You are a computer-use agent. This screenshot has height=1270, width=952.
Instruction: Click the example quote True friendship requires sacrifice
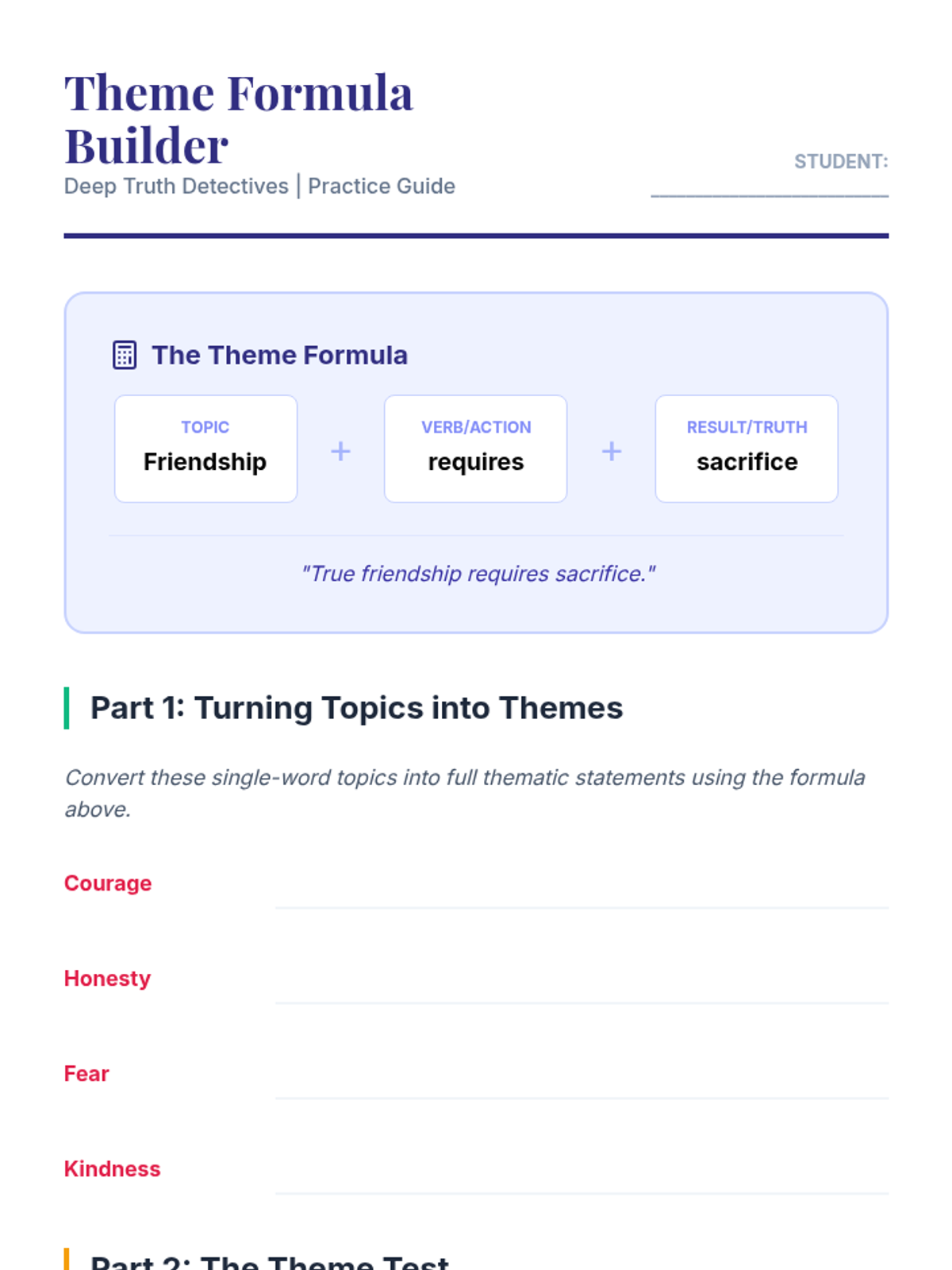click(478, 573)
